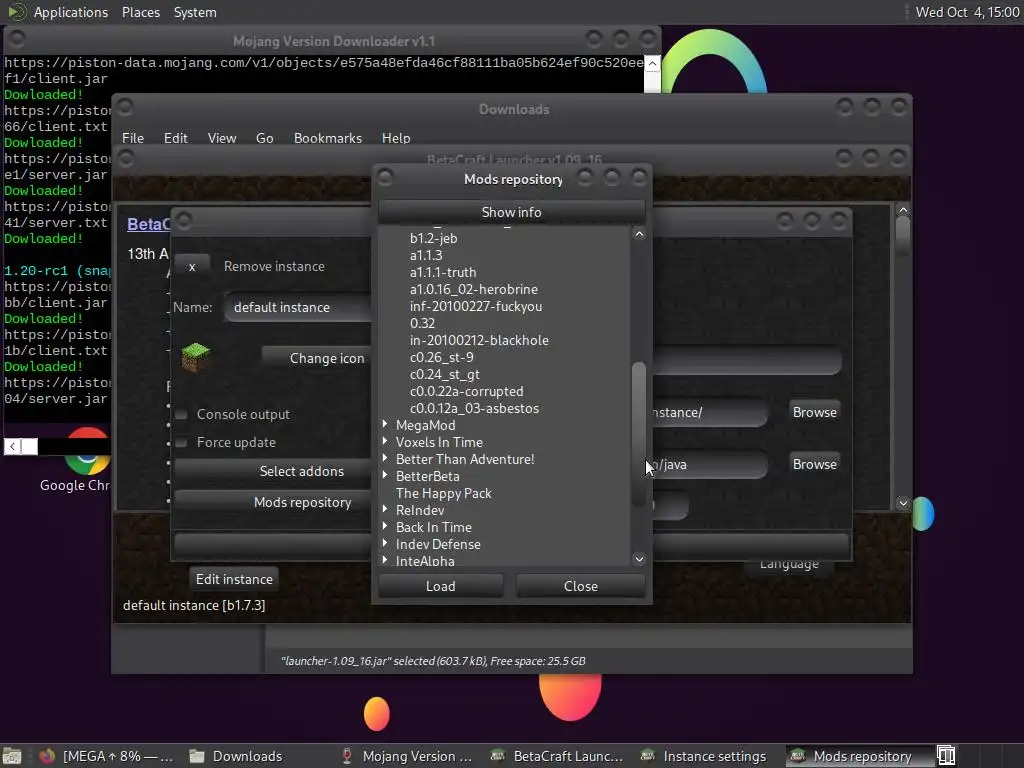Enable the Console output checkbox
The image size is (1024, 768).
point(182,415)
